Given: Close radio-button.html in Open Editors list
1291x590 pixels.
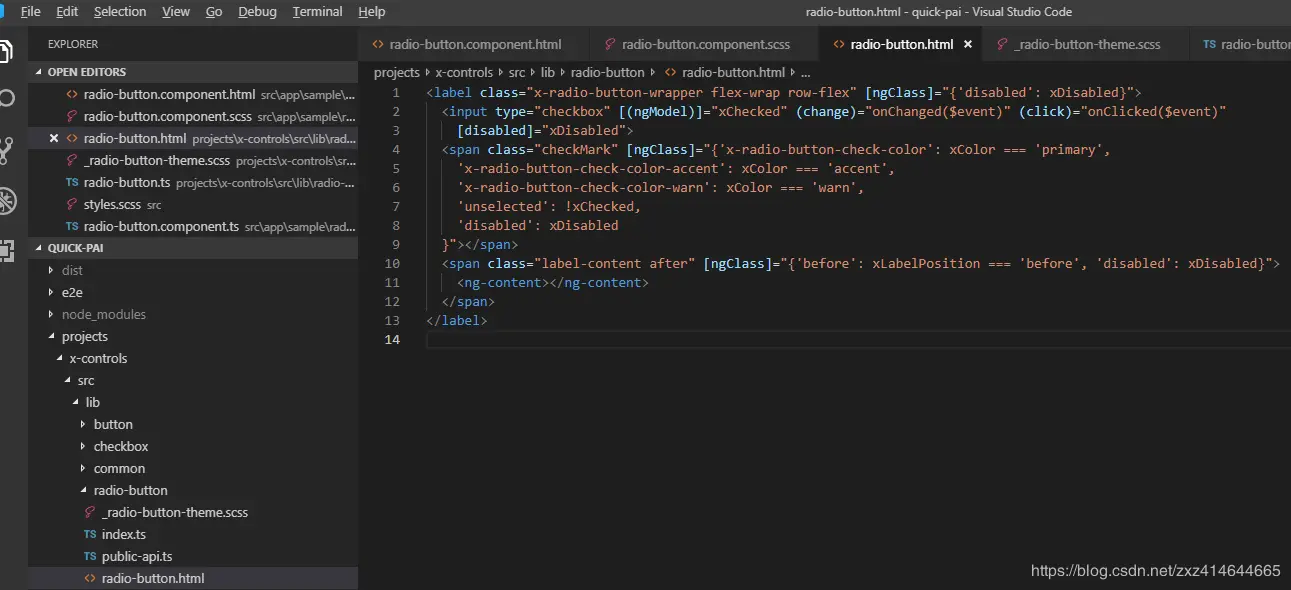Looking at the screenshot, I should coord(54,139).
